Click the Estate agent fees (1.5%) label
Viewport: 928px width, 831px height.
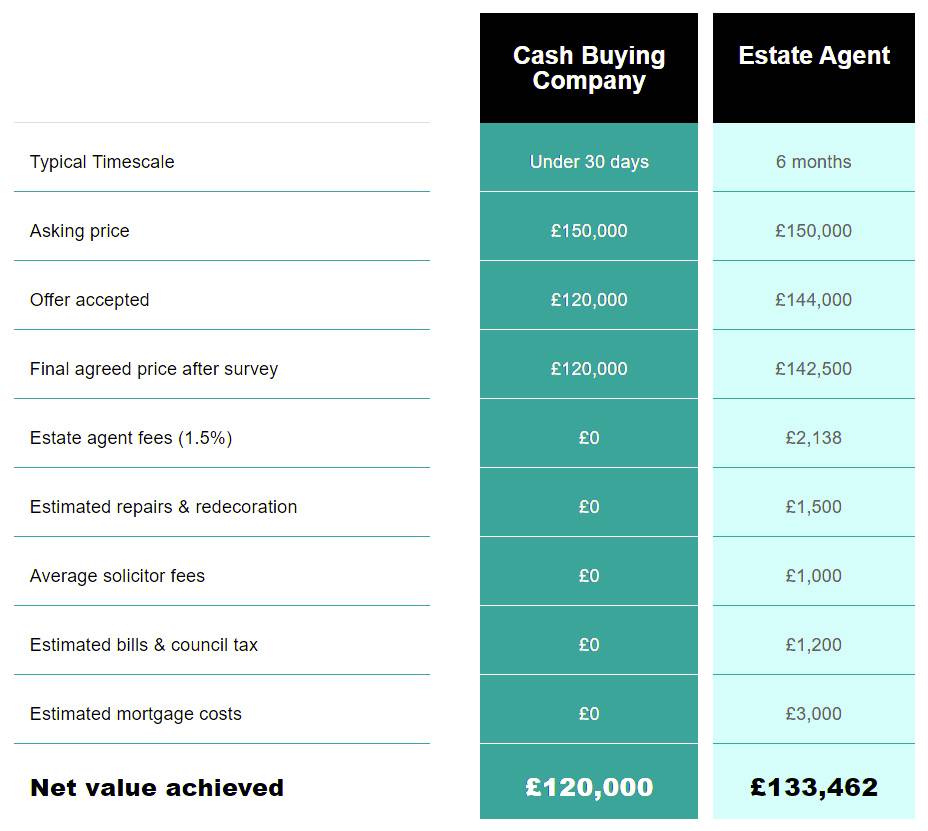click(x=131, y=438)
